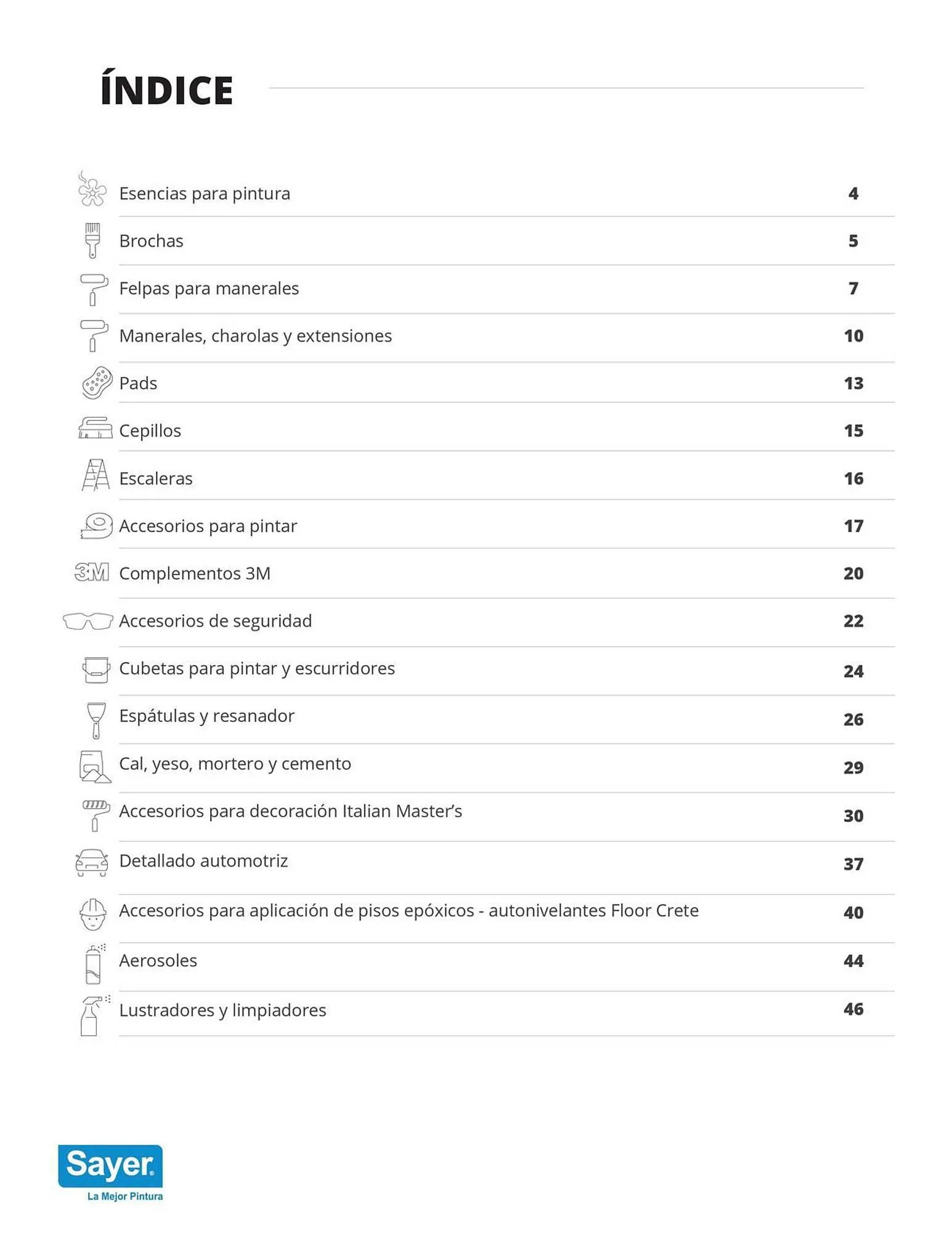952x1233 pixels.
Task: Click the paintbrush icon beside Brochas
Action: 92,240
